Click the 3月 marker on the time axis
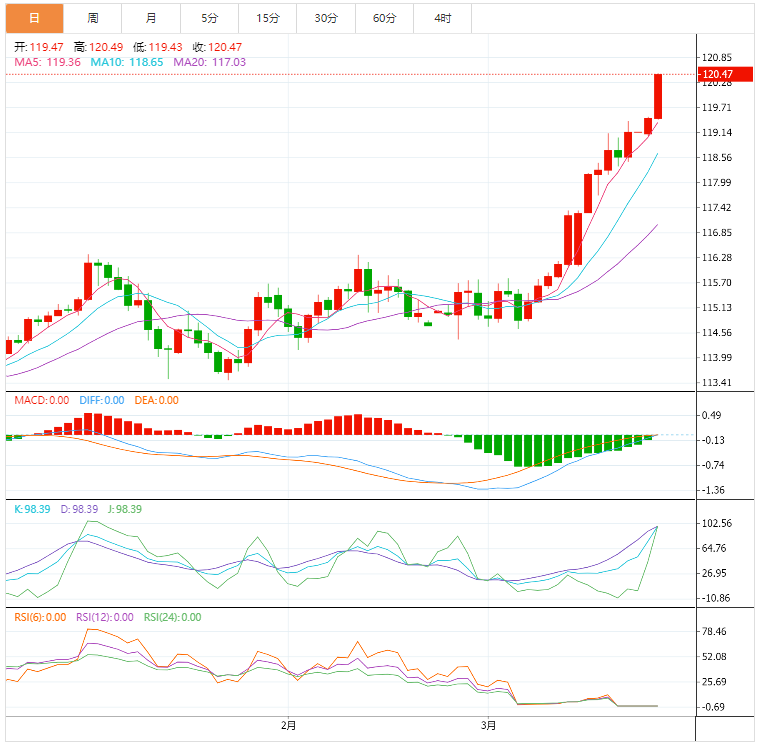This screenshot has height=750, width=766. pos(487,725)
